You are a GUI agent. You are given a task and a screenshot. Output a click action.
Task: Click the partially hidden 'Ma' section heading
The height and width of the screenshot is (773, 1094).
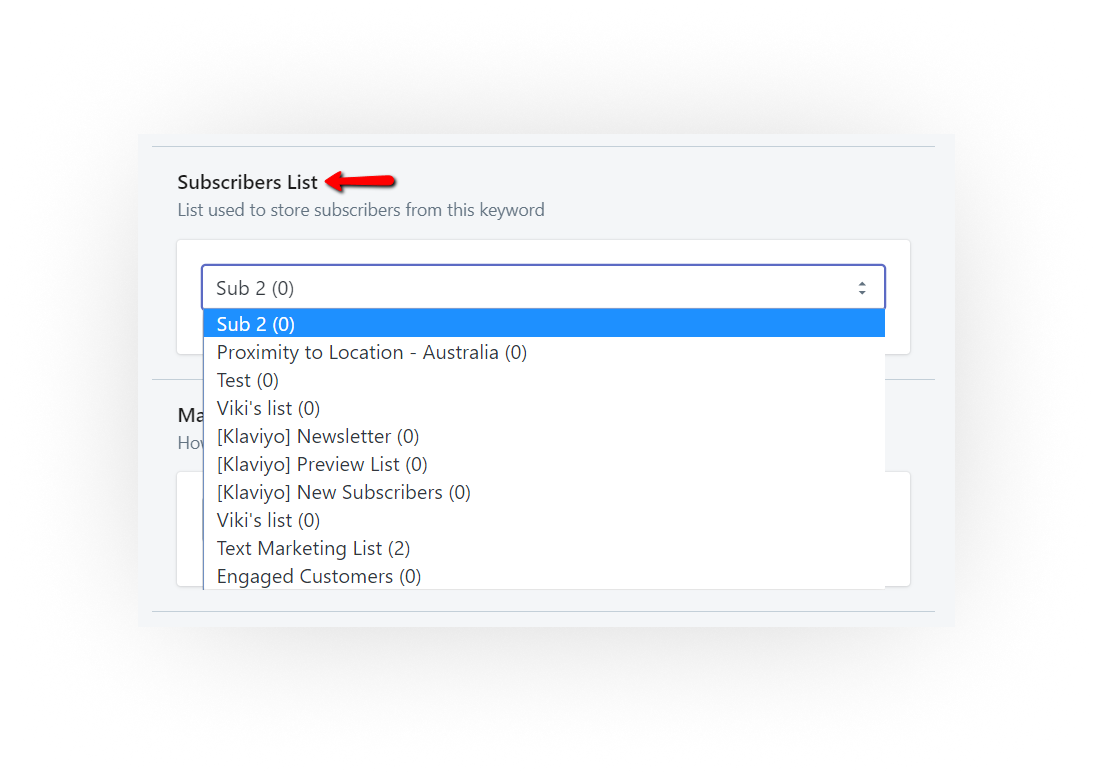(190, 415)
